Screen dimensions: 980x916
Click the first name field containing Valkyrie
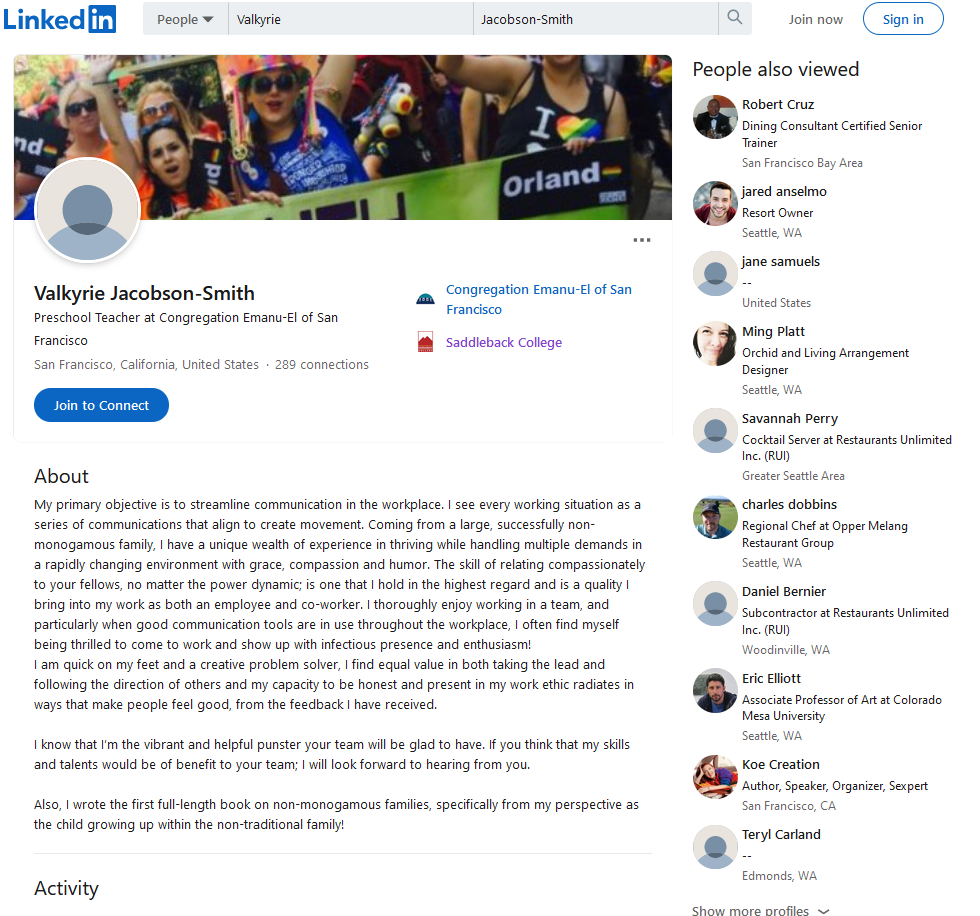coord(351,19)
